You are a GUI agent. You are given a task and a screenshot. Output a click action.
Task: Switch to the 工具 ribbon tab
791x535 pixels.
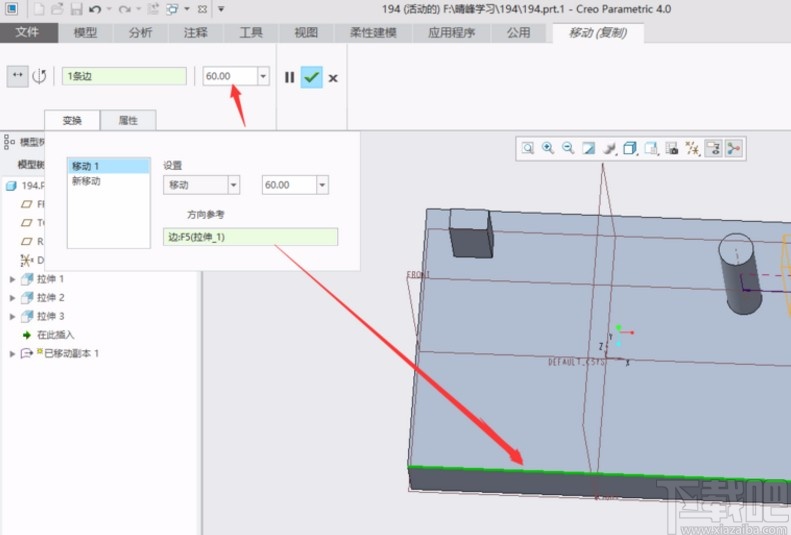251,33
